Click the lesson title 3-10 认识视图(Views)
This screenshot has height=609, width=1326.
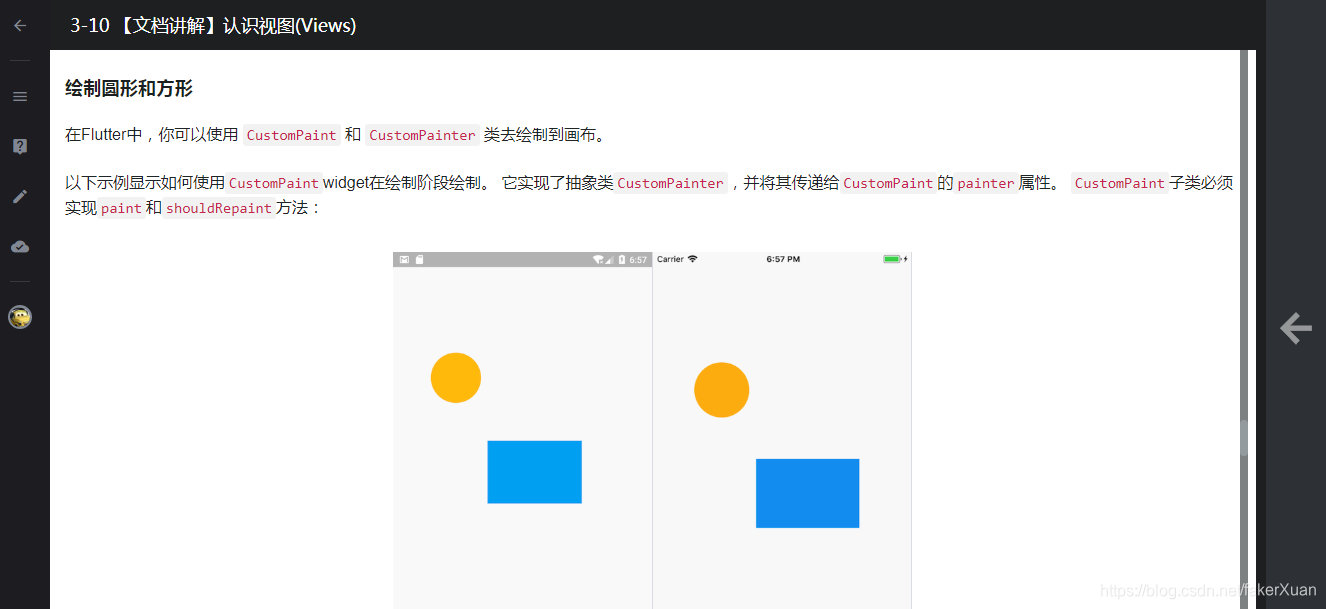pyautogui.click(x=213, y=26)
